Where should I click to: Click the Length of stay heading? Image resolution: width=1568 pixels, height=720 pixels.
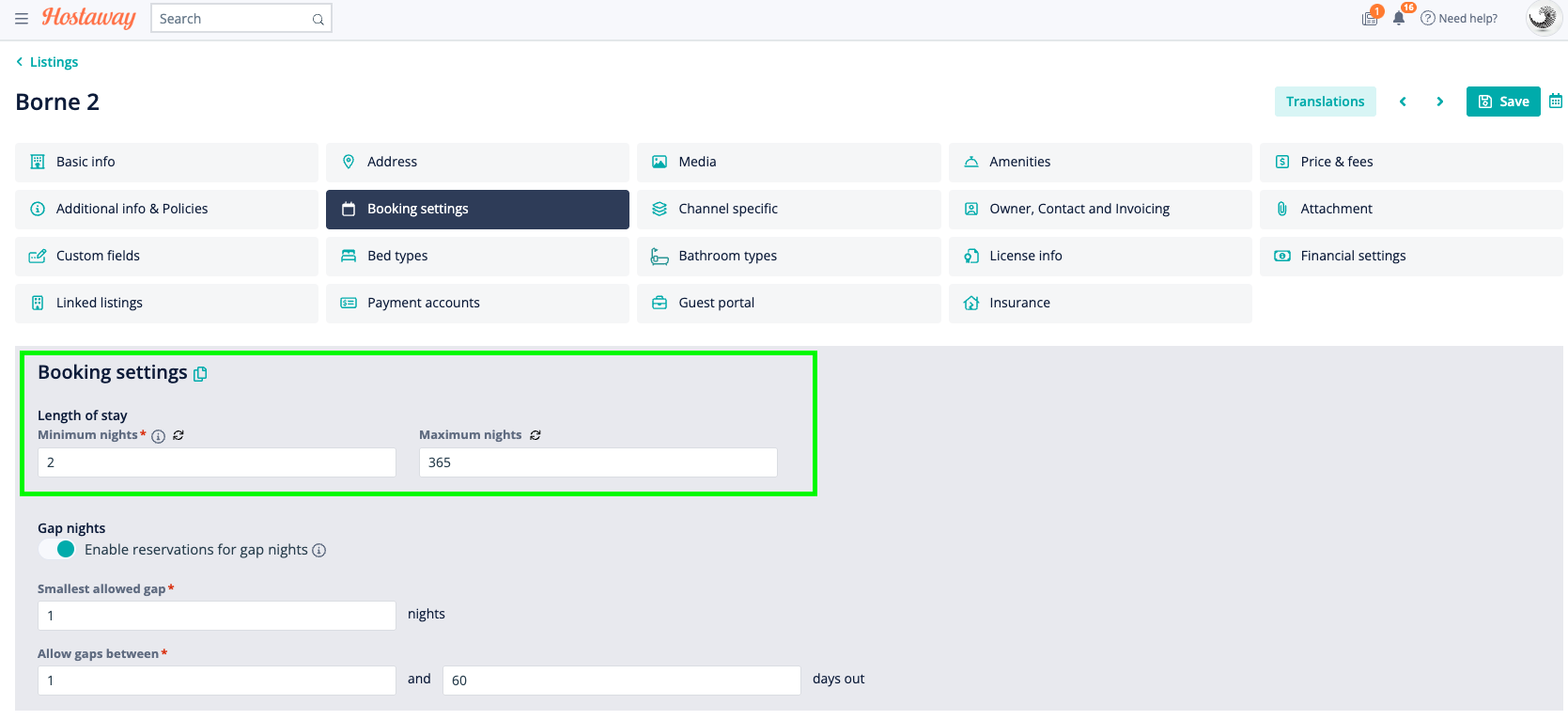click(x=83, y=415)
